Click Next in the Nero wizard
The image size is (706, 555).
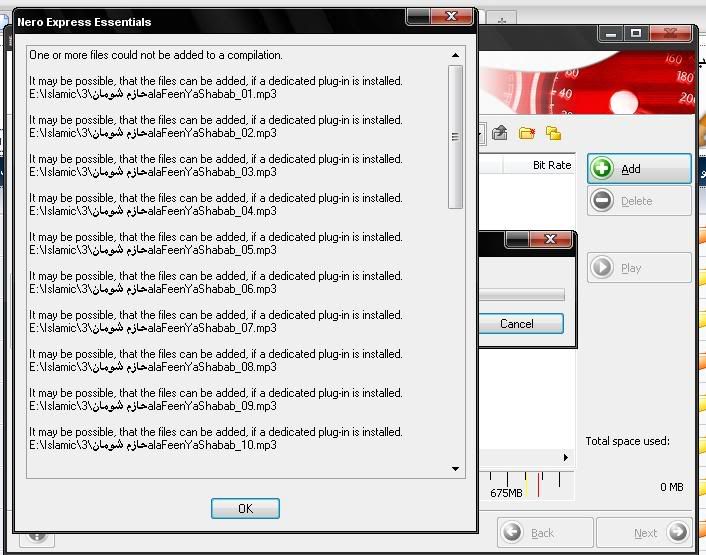(644, 532)
